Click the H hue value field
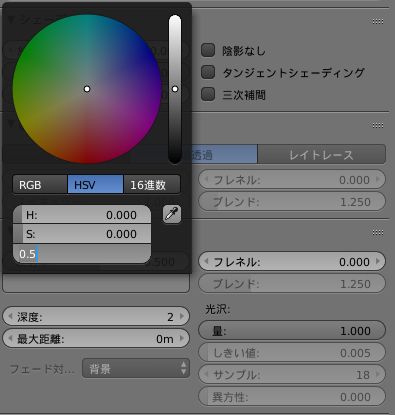 pos(82,215)
